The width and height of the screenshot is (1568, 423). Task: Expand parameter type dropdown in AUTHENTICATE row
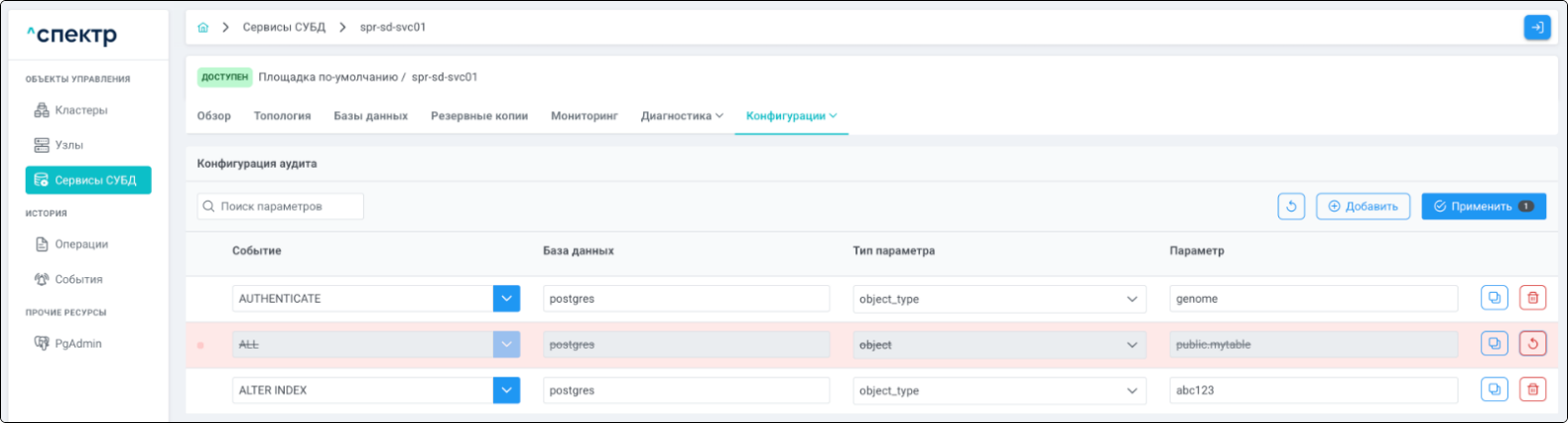(1131, 299)
